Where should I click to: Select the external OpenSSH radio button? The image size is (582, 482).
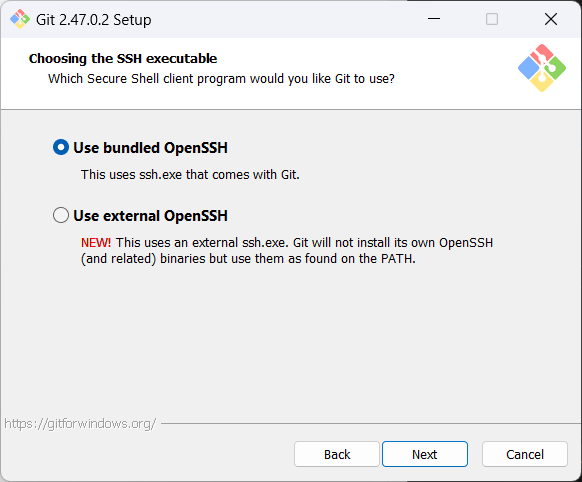click(61, 215)
